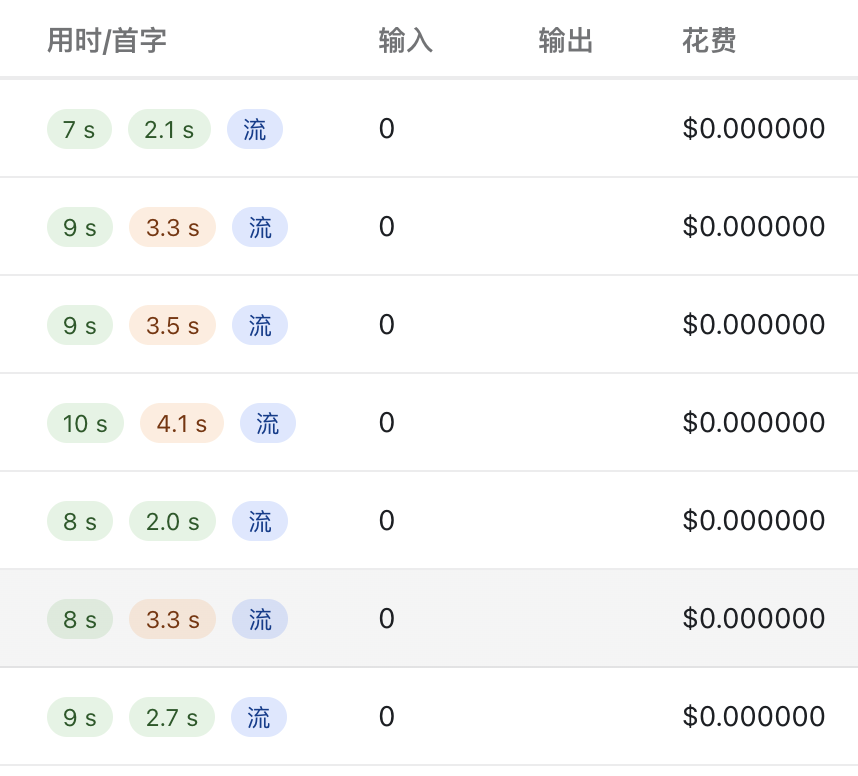Click the 流 tag beside 3.5 s

point(260,325)
